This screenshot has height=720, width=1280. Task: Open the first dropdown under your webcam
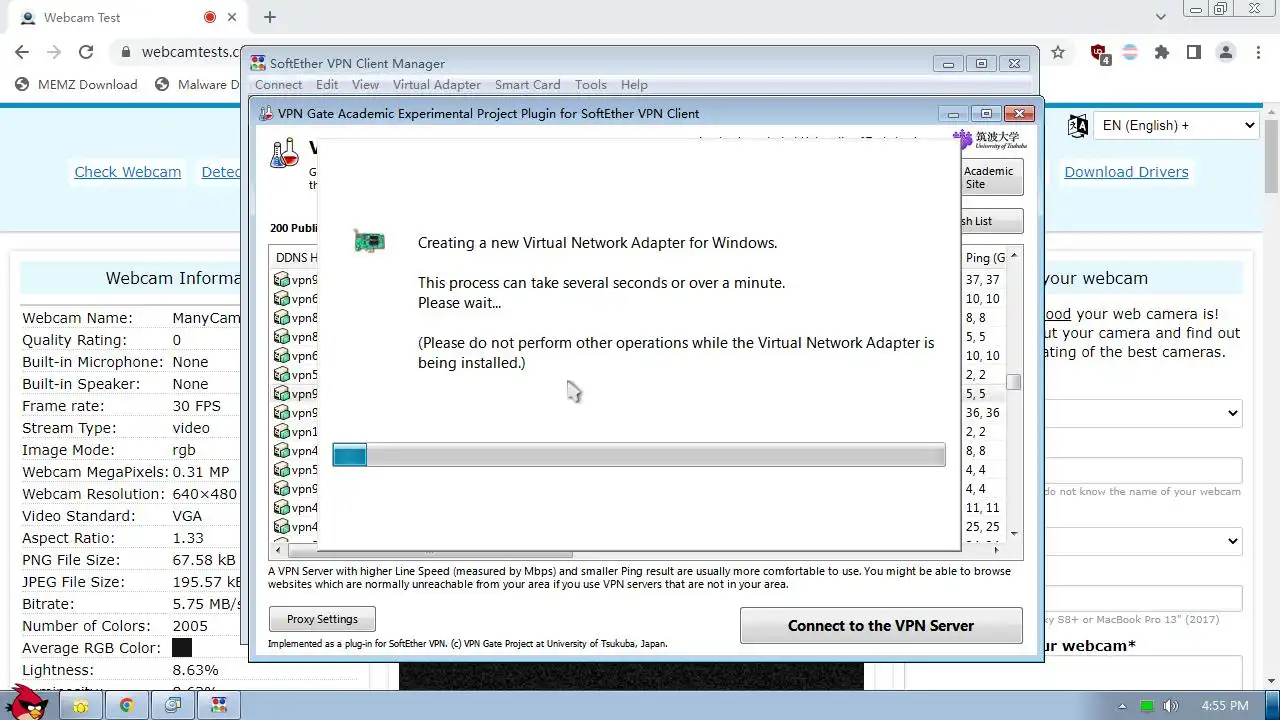1142,413
